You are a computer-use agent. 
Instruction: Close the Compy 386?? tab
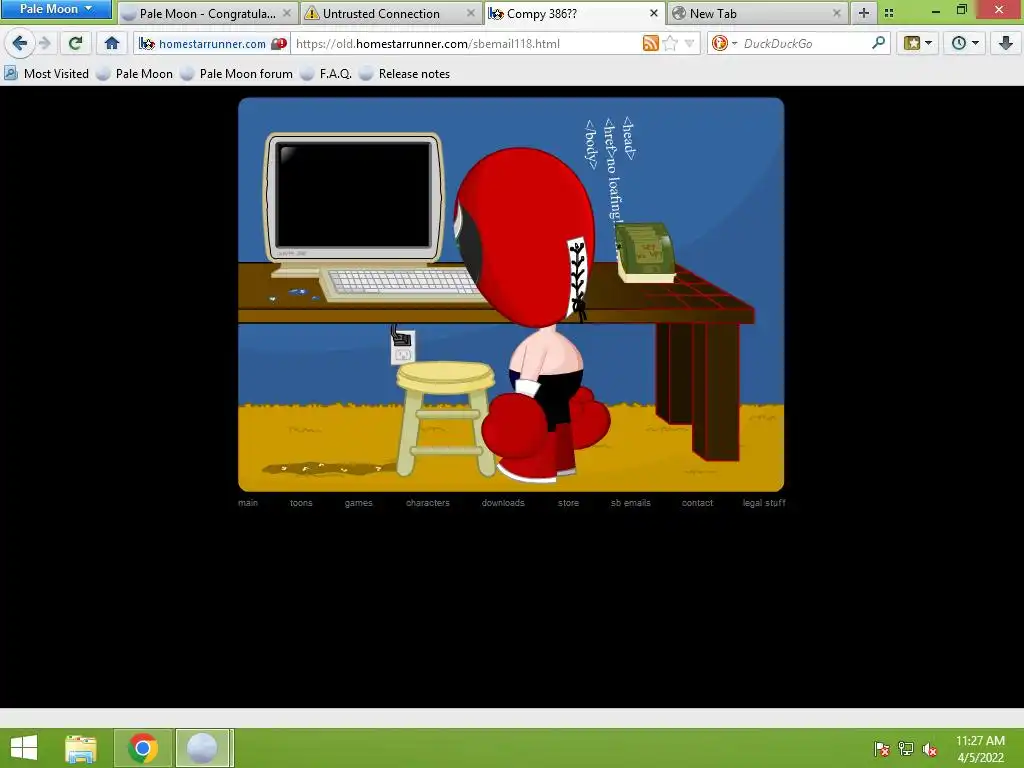[654, 13]
